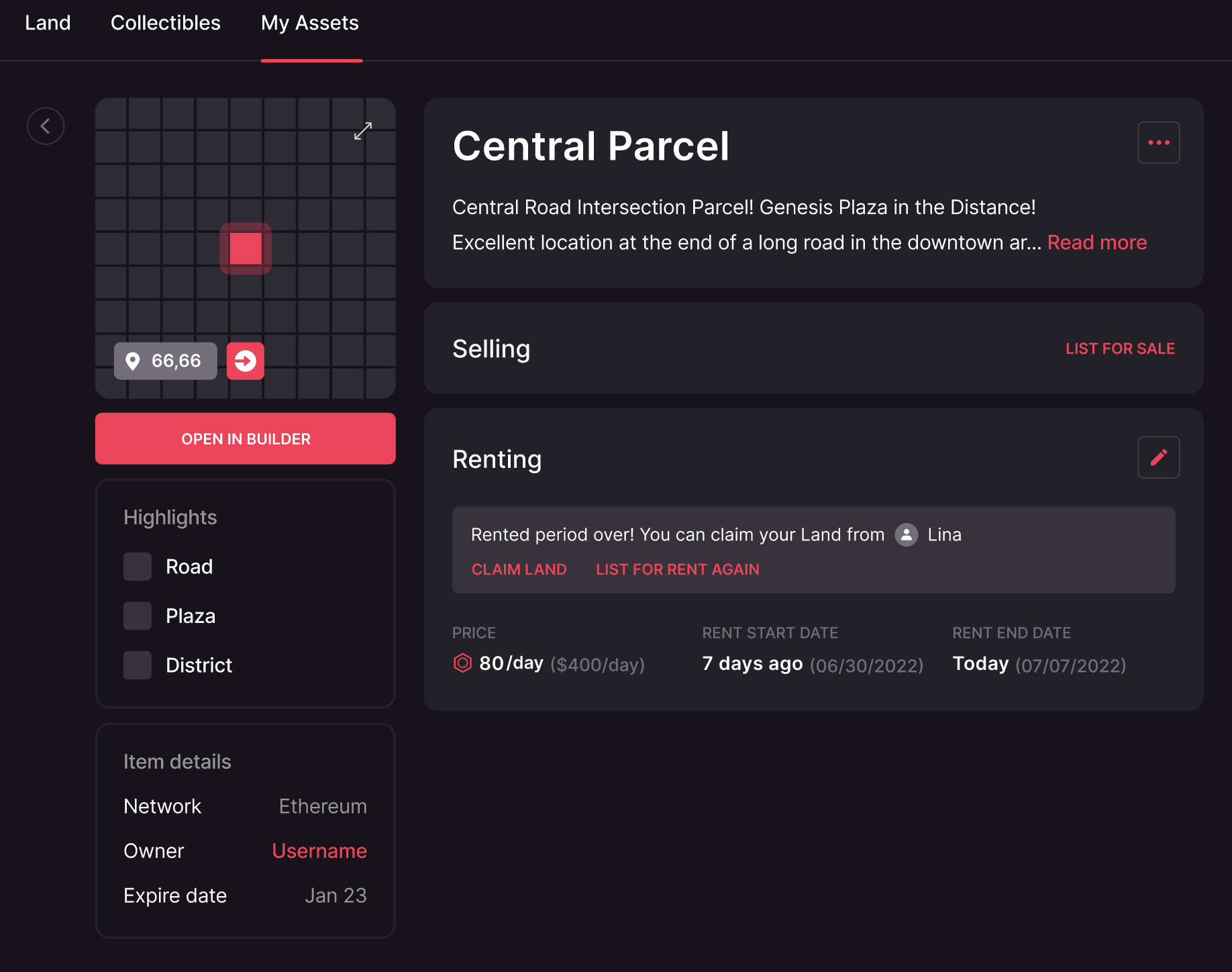Jump to parcel using red arrow icon
1232x972 pixels.
pos(246,361)
